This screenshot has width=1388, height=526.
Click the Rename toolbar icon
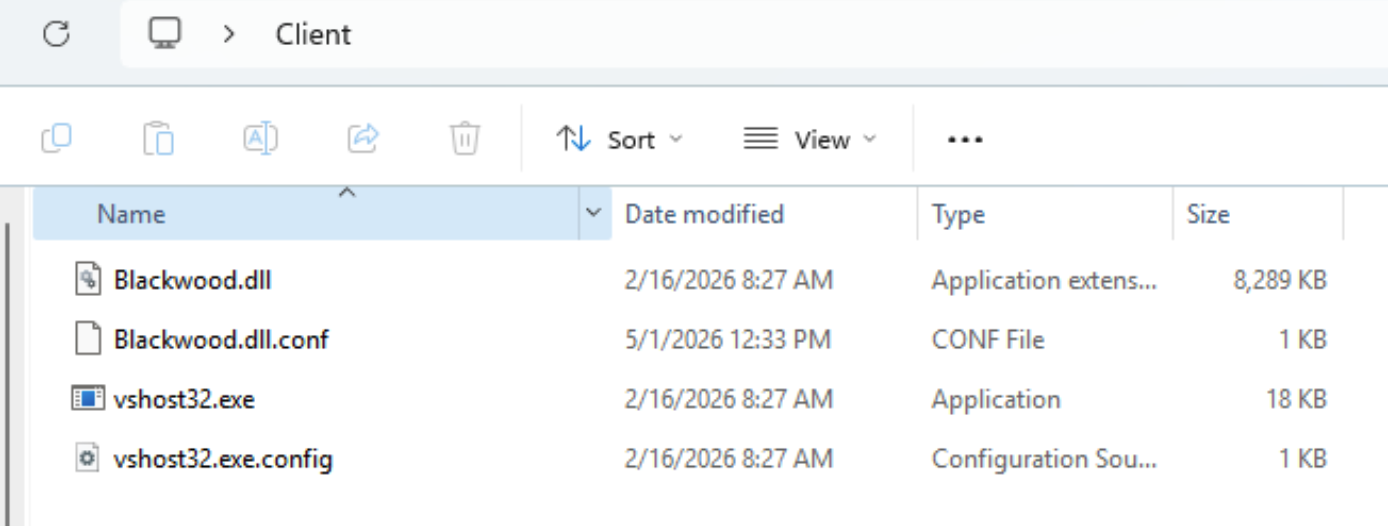pos(260,138)
